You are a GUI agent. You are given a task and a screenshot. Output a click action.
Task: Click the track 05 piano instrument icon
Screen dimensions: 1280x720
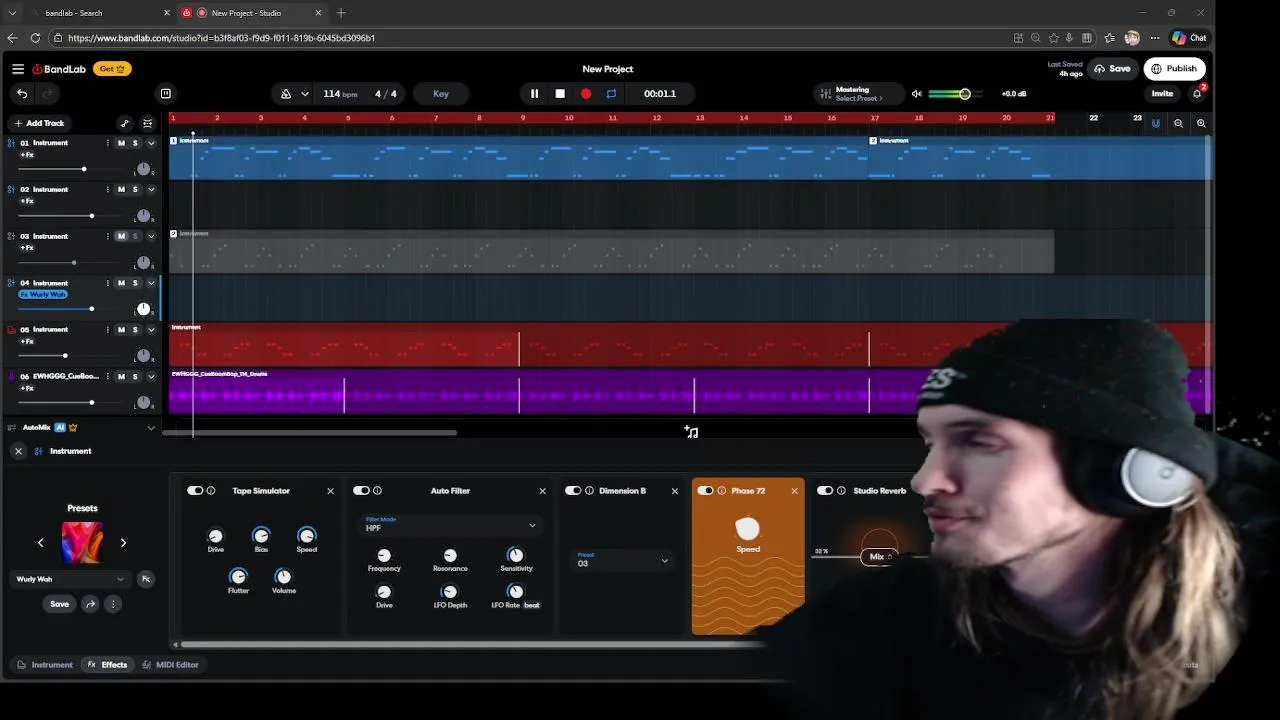point(11,330)
